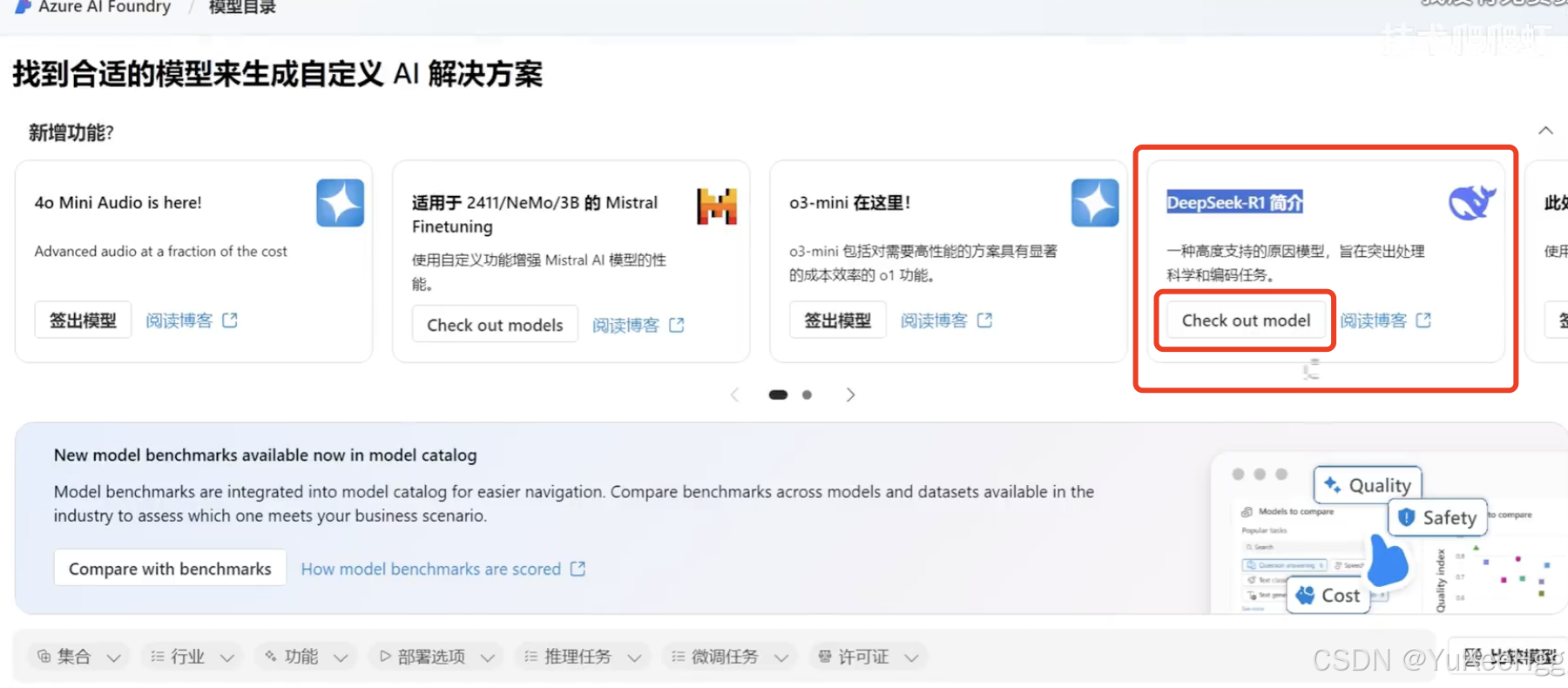Viewport: 1568px width, 688px height.
Task: Click the 4o Mini Audio is here! title
Action: tap(118, 203)
